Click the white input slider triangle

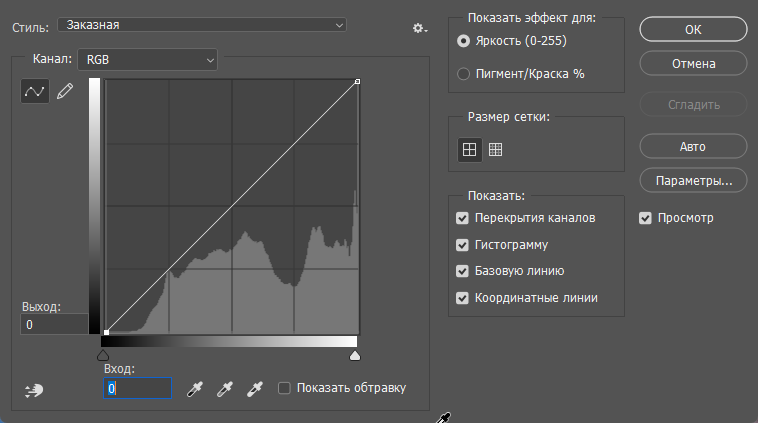355,356
